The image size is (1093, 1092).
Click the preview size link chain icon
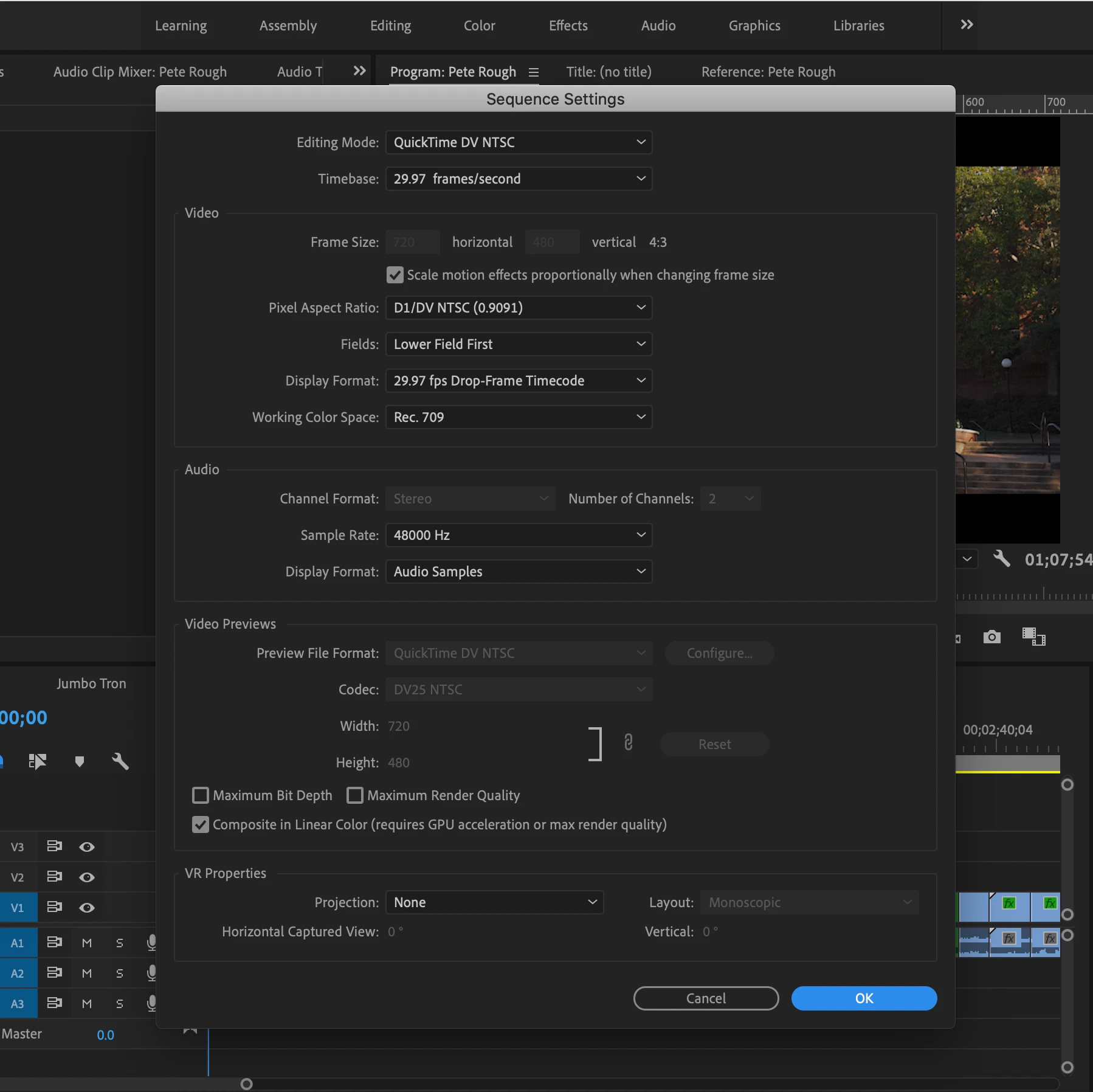point(629,742)
